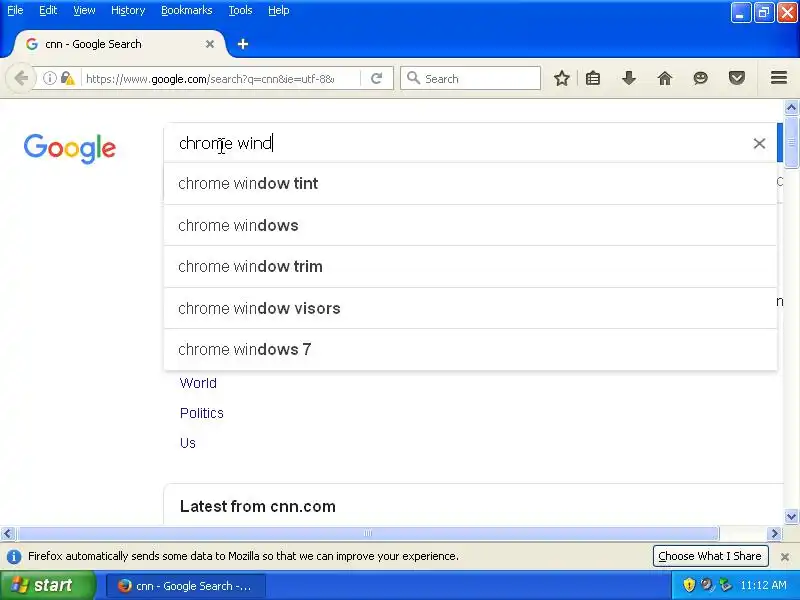
Task: Click Latest from cnn.com heading
Action: tap(258, 507)
